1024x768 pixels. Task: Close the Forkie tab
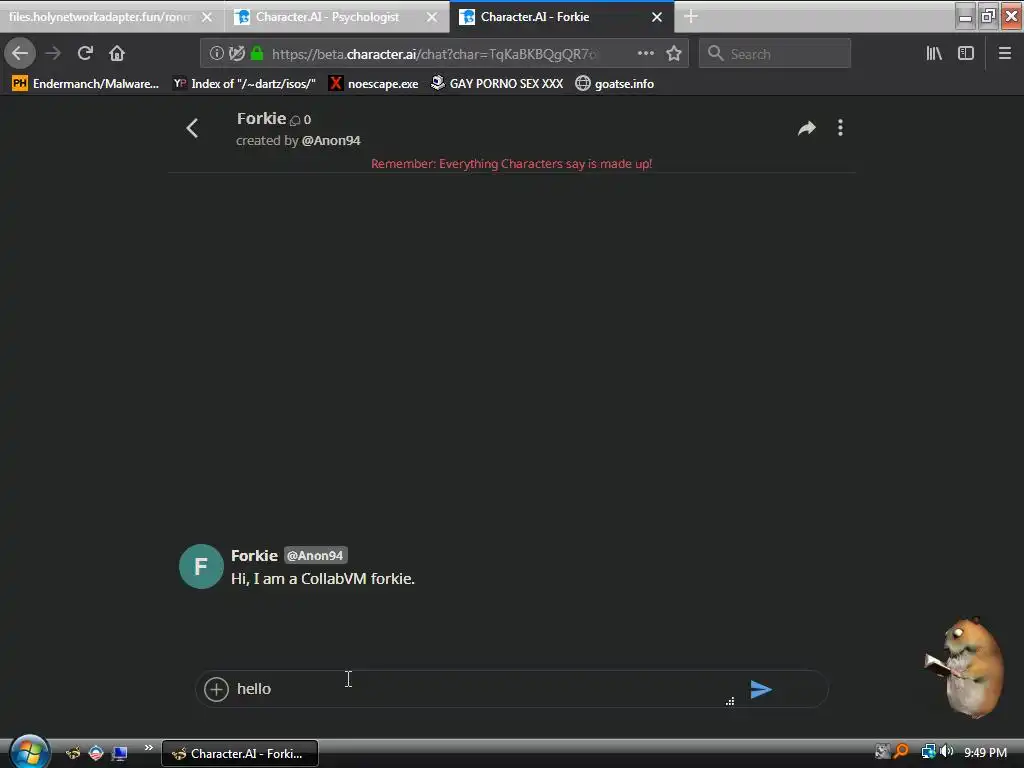[657, 18]
